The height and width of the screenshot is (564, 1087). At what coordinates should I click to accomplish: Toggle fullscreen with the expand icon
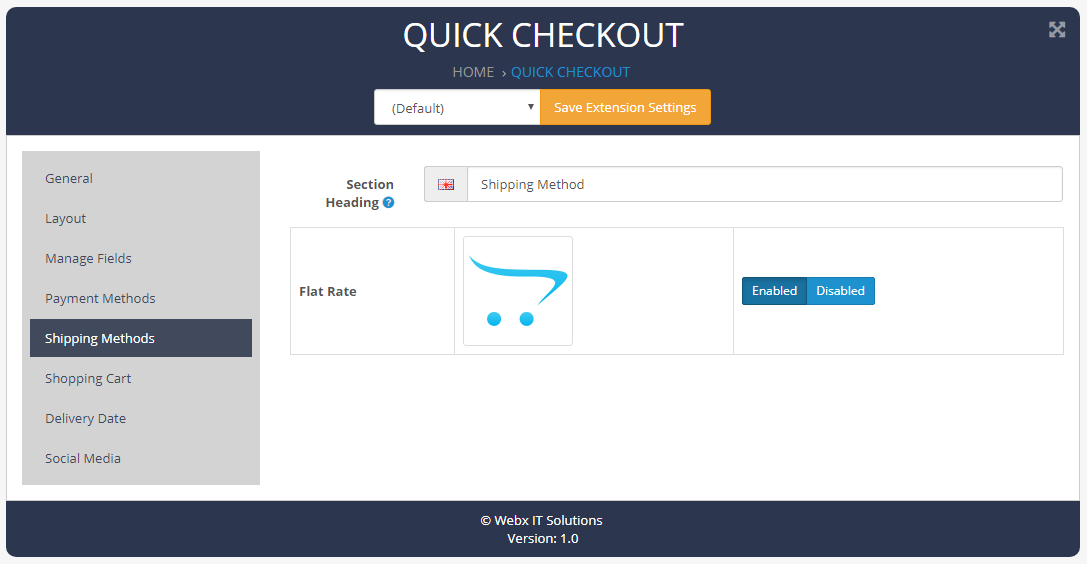coord(1057,30)
